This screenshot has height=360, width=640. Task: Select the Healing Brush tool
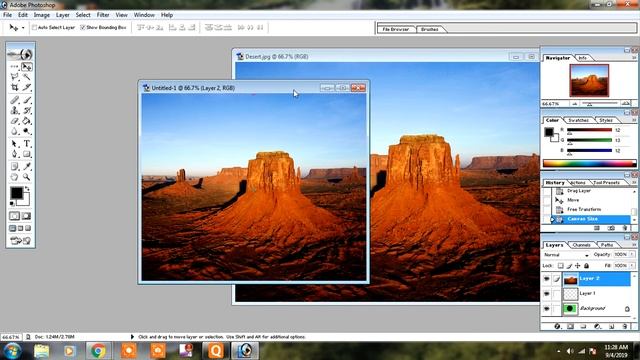[x=15, y=100]
